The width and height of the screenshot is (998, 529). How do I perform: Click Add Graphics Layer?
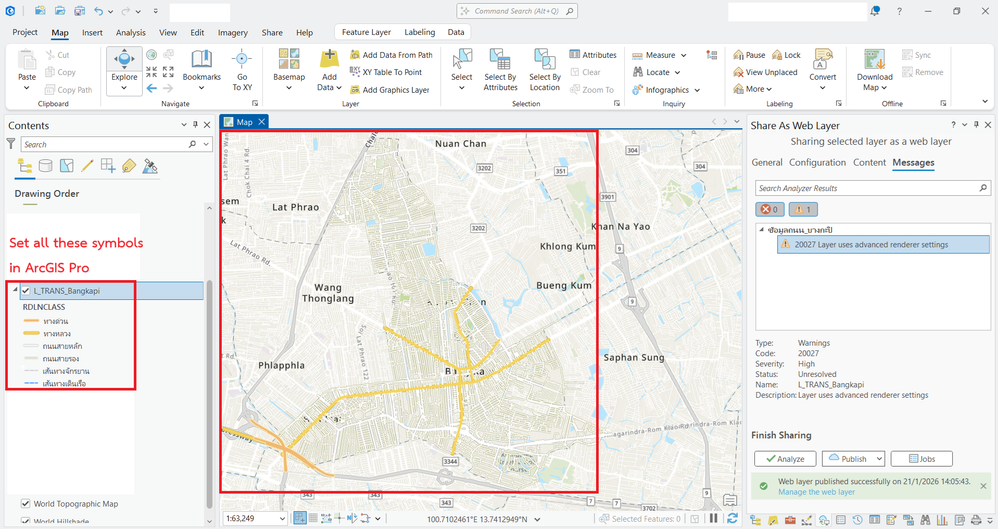coord(390,90)
